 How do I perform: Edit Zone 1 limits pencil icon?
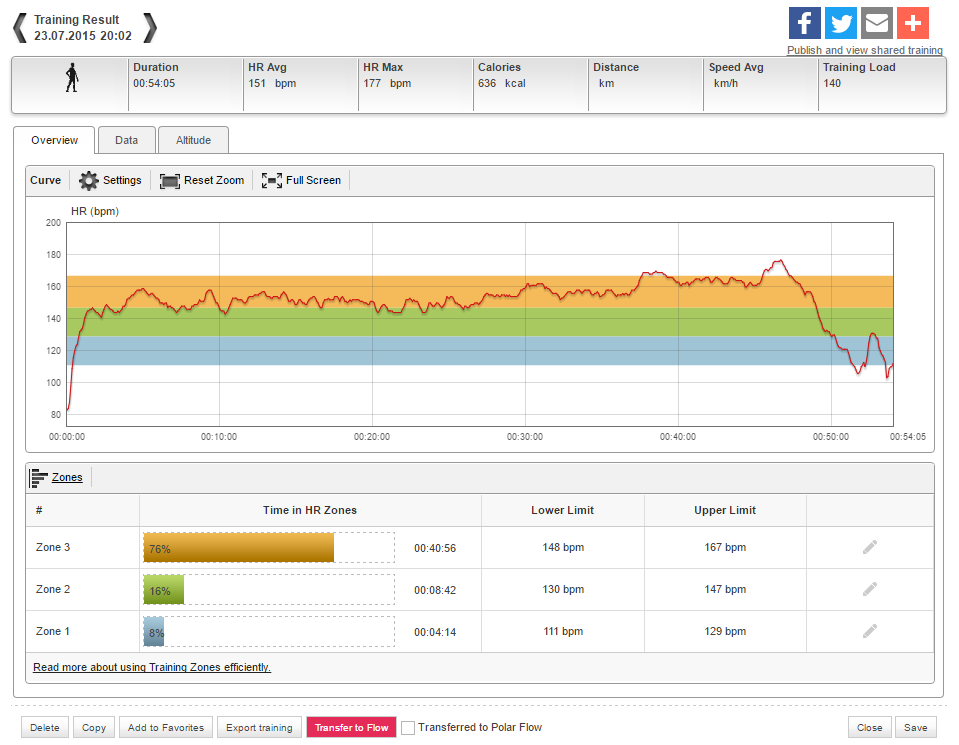coord(870,631)
